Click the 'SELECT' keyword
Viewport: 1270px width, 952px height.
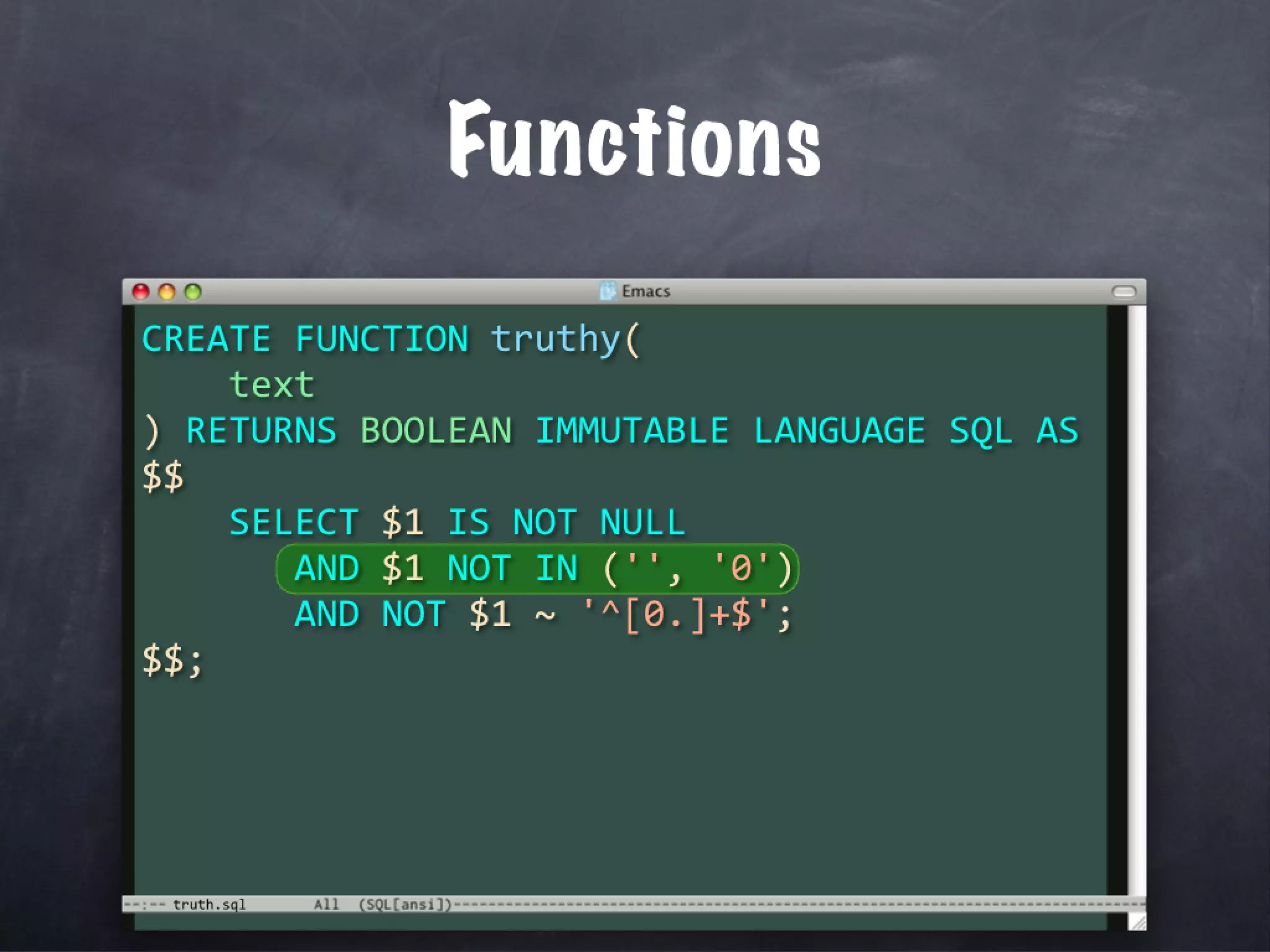click(294, 522)
